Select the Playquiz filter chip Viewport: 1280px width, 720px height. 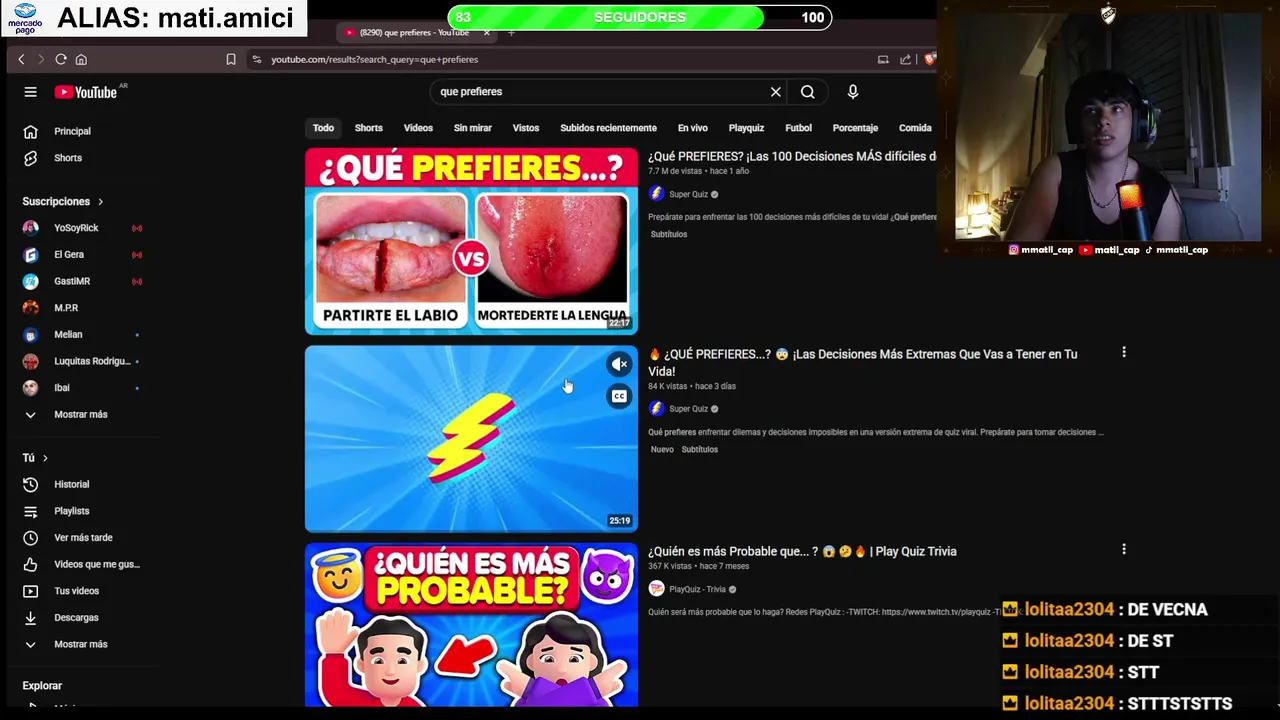[x=746, y=128]
